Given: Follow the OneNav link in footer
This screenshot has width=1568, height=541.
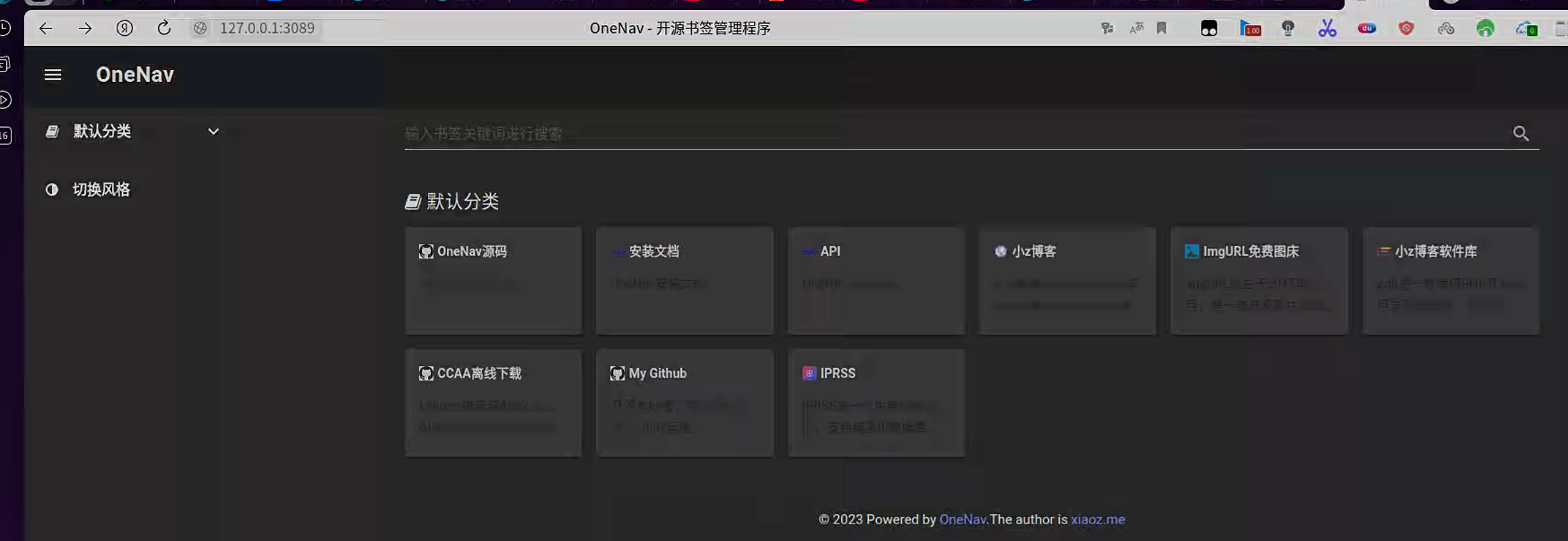Looking at the screenshot, I should point(963,519).
